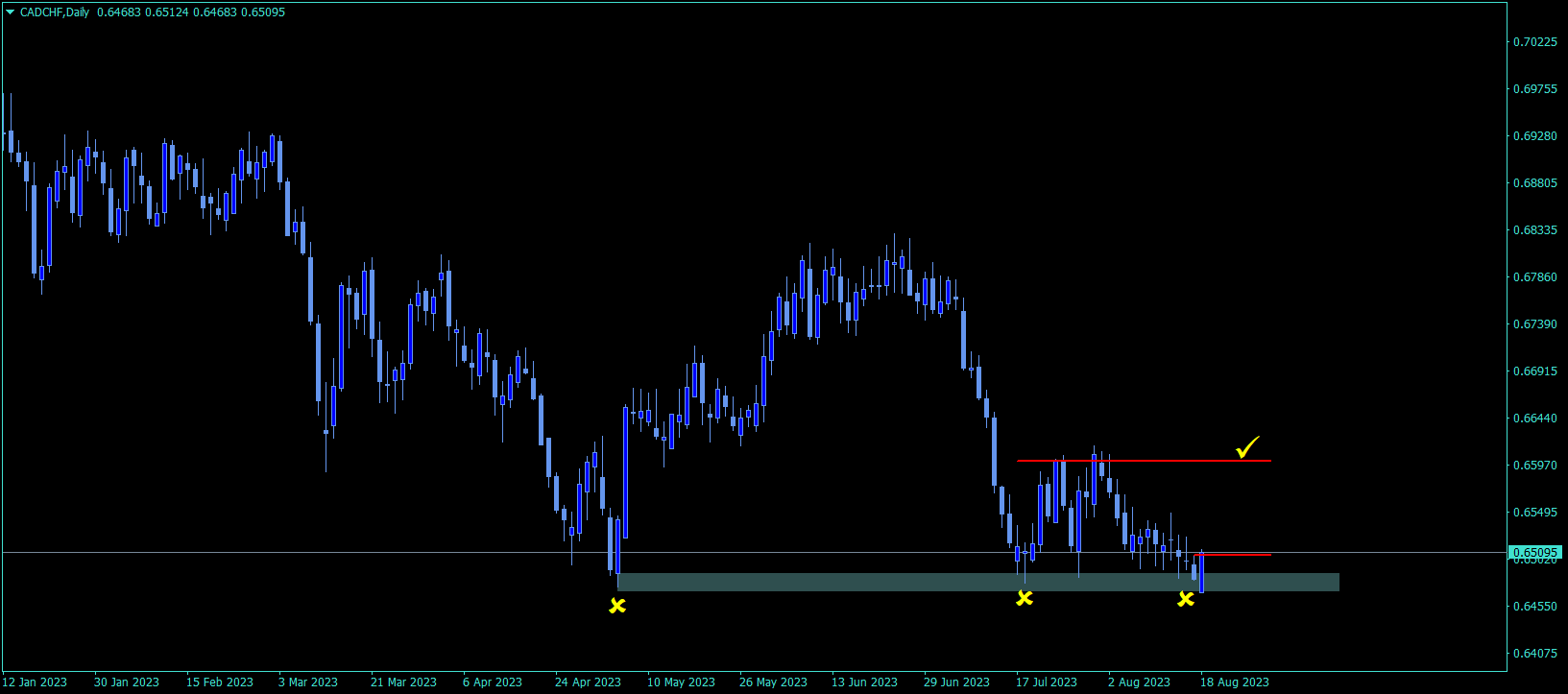Select the current price label 0.65095

point(1534,553)
